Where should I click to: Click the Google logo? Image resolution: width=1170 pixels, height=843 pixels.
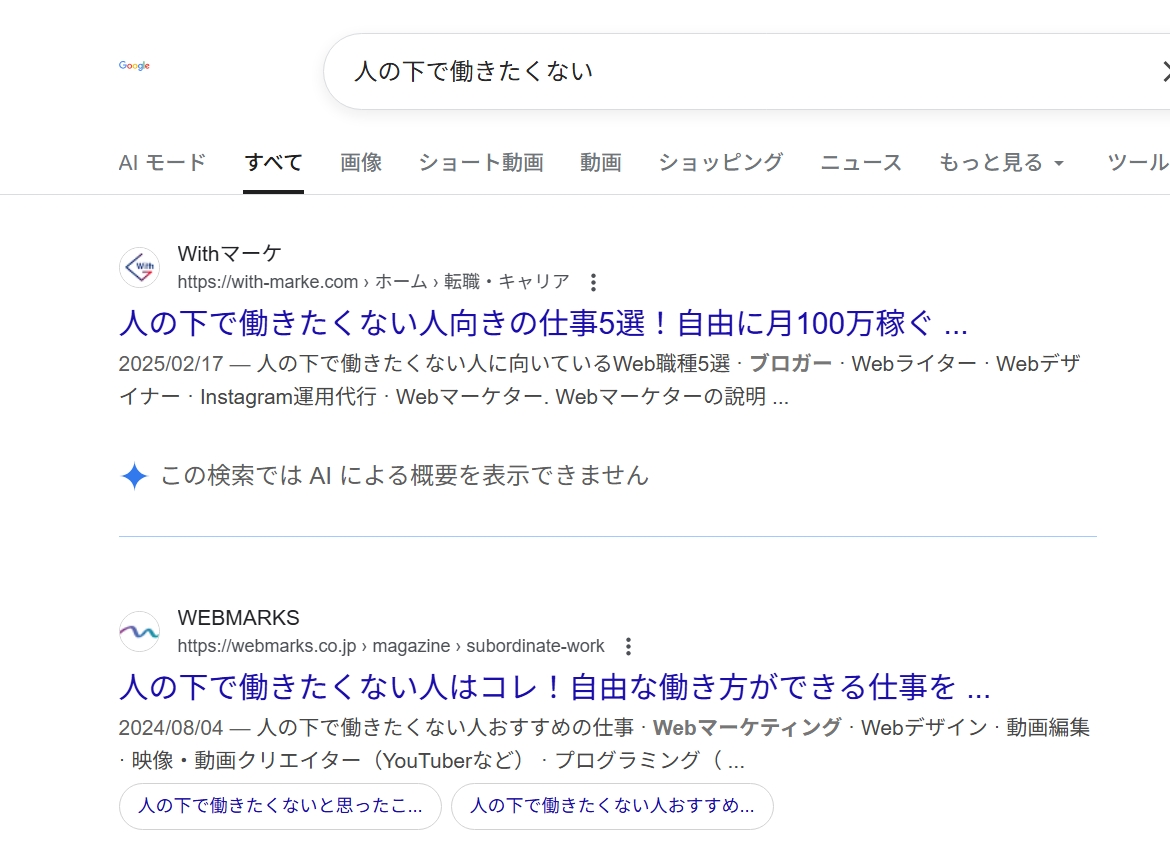(134, 66)
